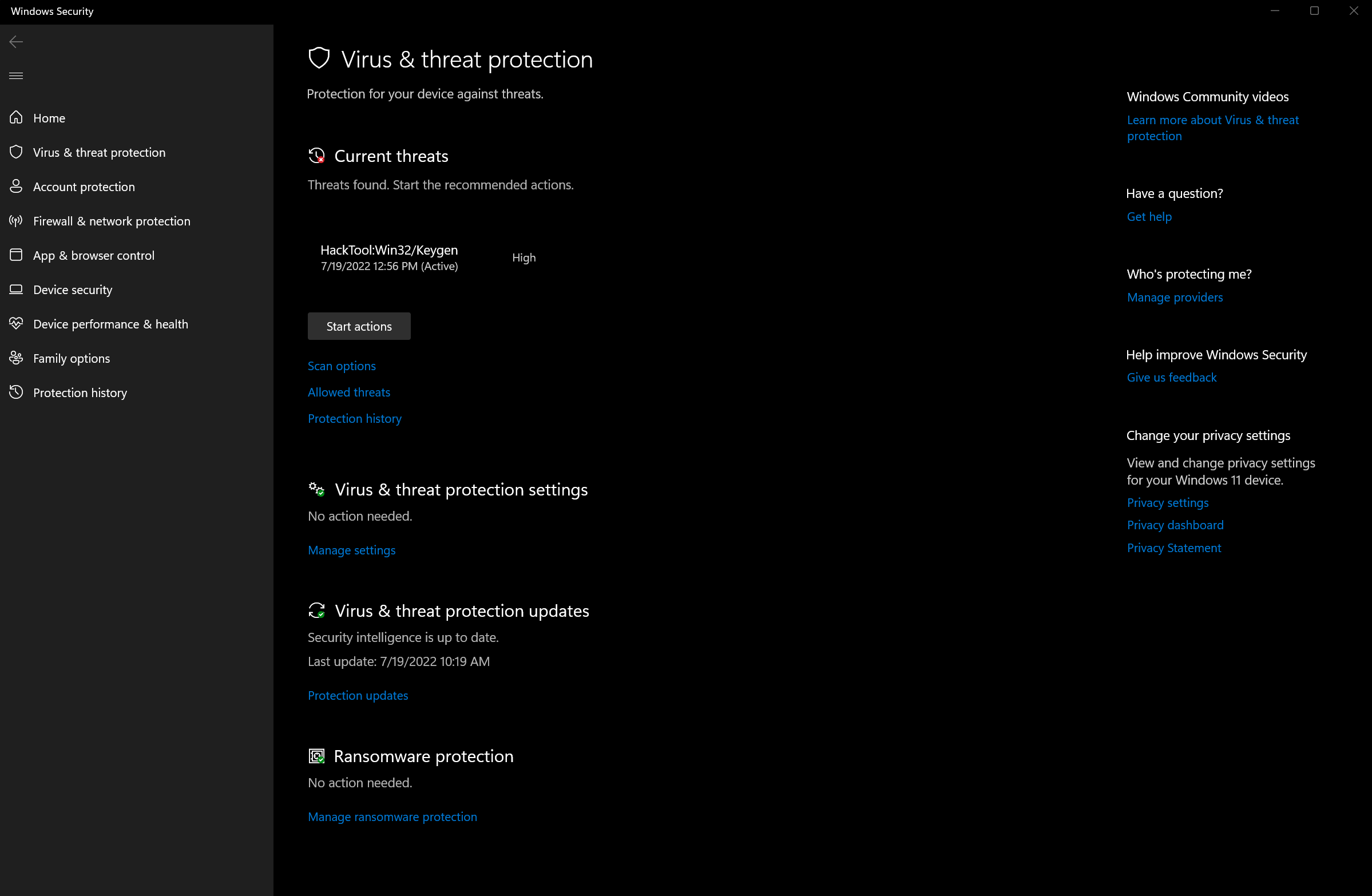Image resolution: width=1372 pixels, height=896 pixels.
Task: Maximize the Windows Security window
Action: (x=1314, y=11)
